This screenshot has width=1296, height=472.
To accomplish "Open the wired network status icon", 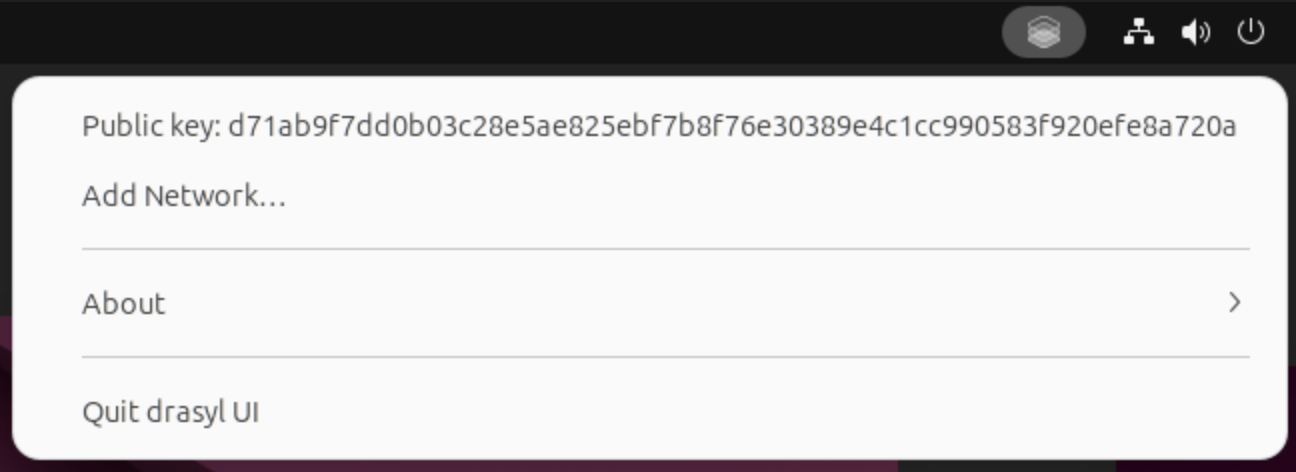I will coord(1138,33).
